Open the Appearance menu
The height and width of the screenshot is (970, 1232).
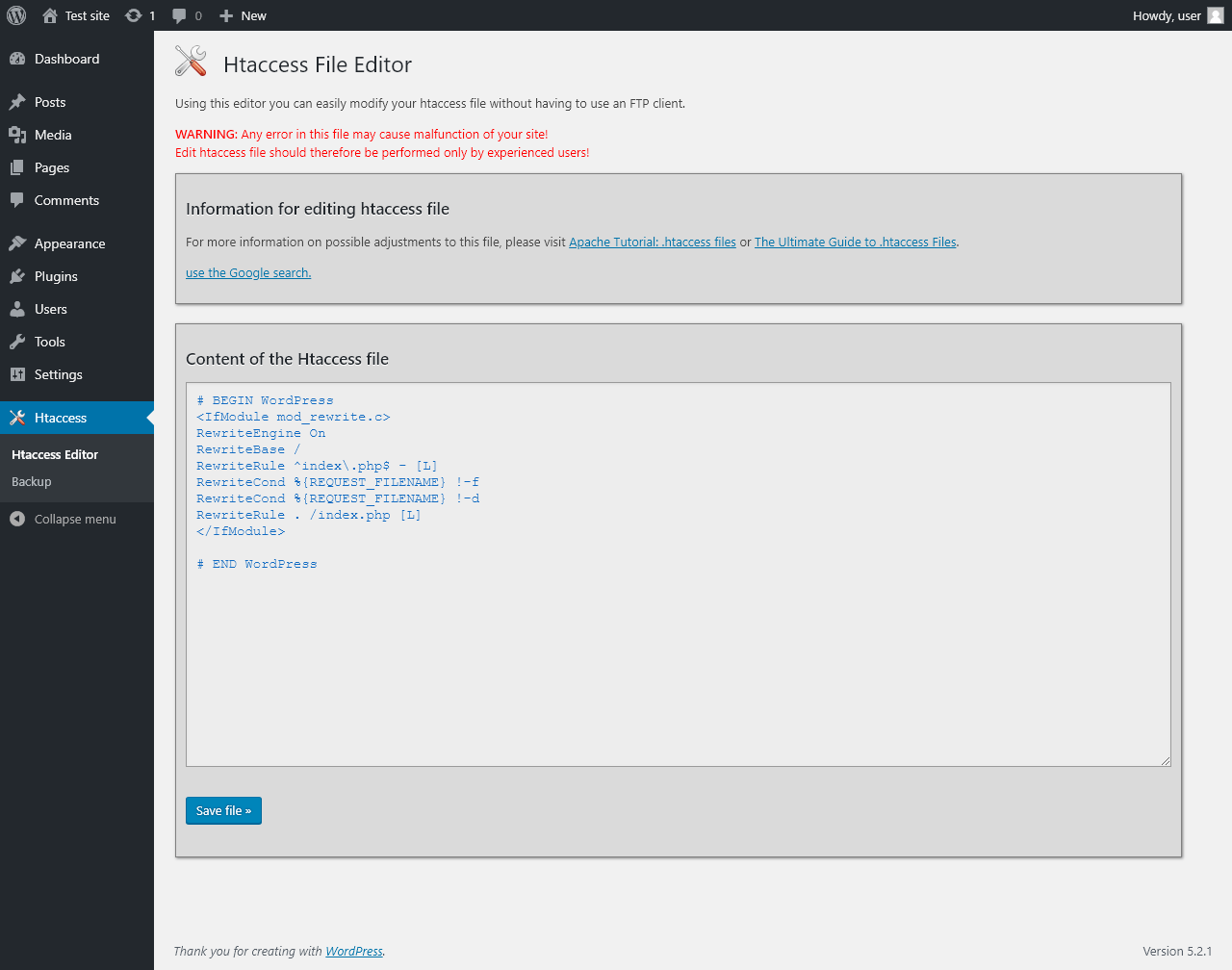[x=77, y=243]
